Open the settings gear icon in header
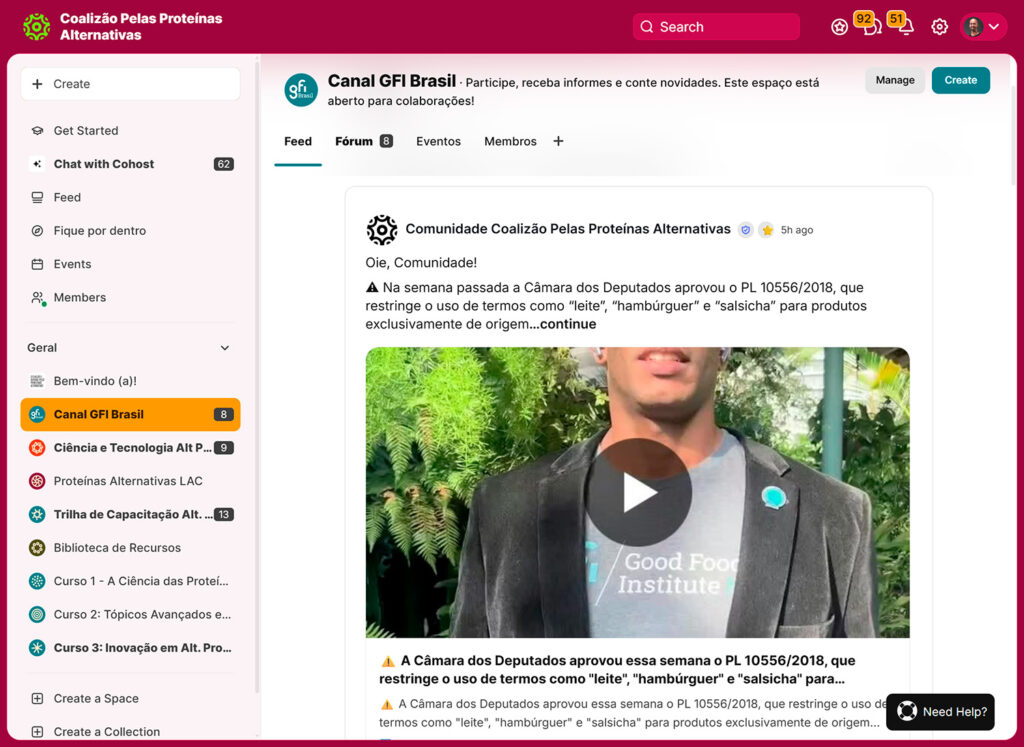 939,27
